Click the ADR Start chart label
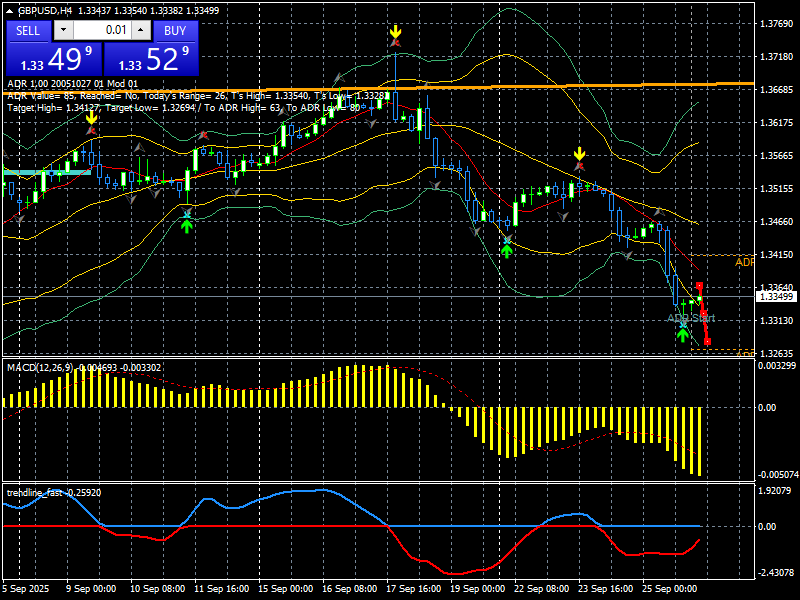 691,318
